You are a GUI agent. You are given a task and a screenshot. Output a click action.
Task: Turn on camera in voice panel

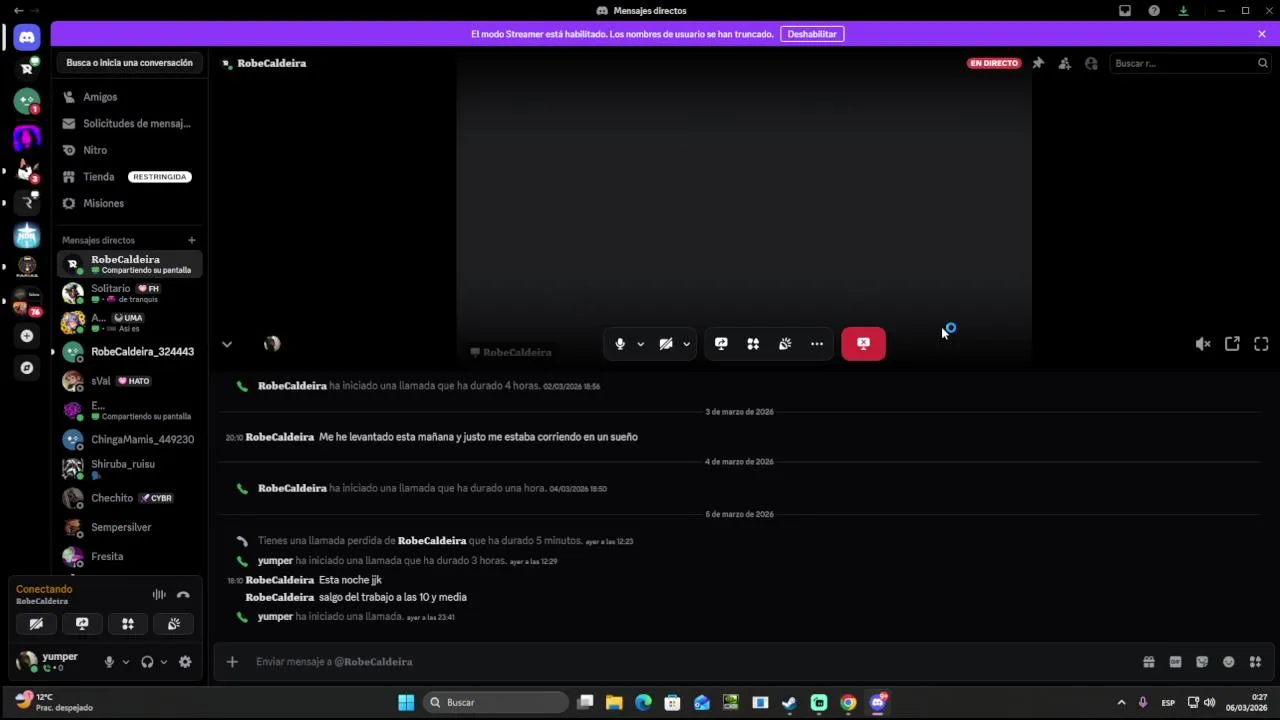36,624
